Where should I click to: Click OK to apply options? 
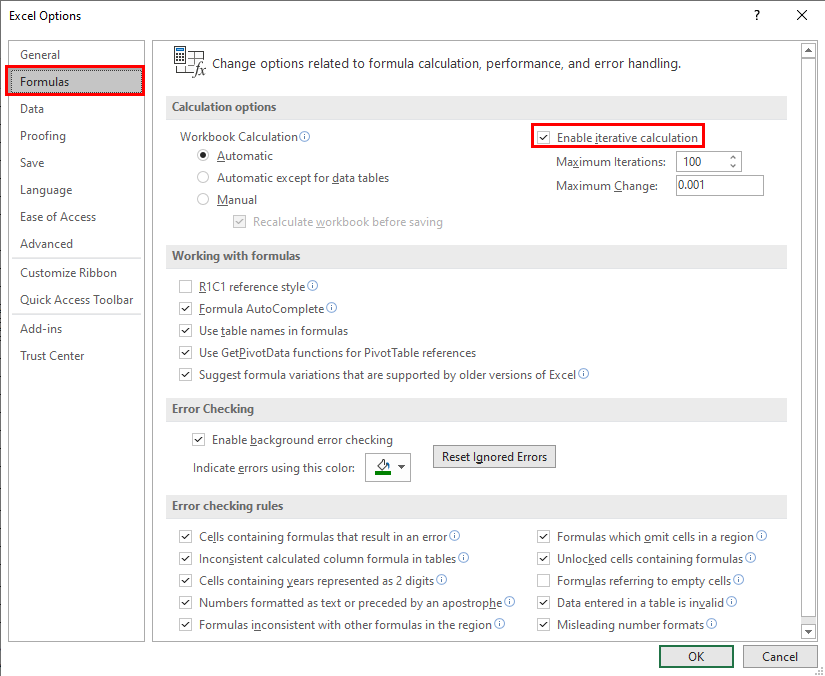point(696,657)
